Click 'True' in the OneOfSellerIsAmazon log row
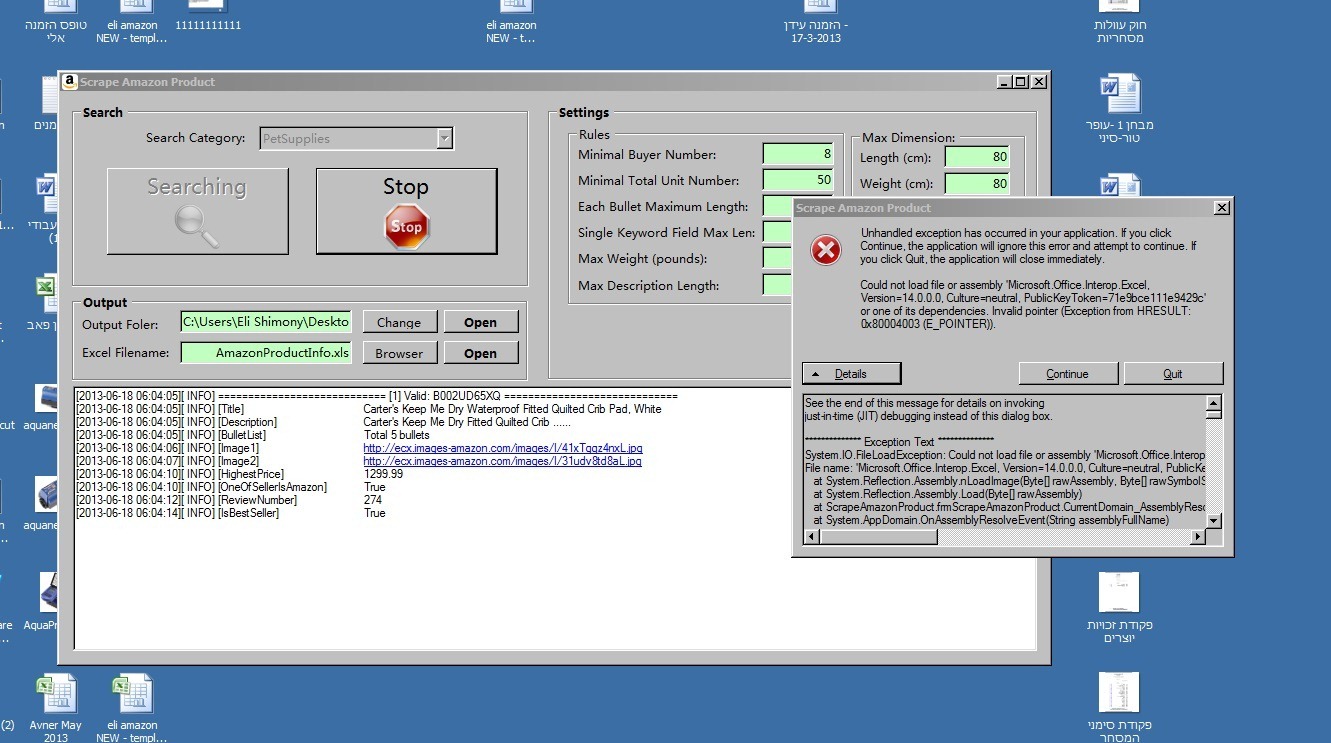 (x=374, y=487)
